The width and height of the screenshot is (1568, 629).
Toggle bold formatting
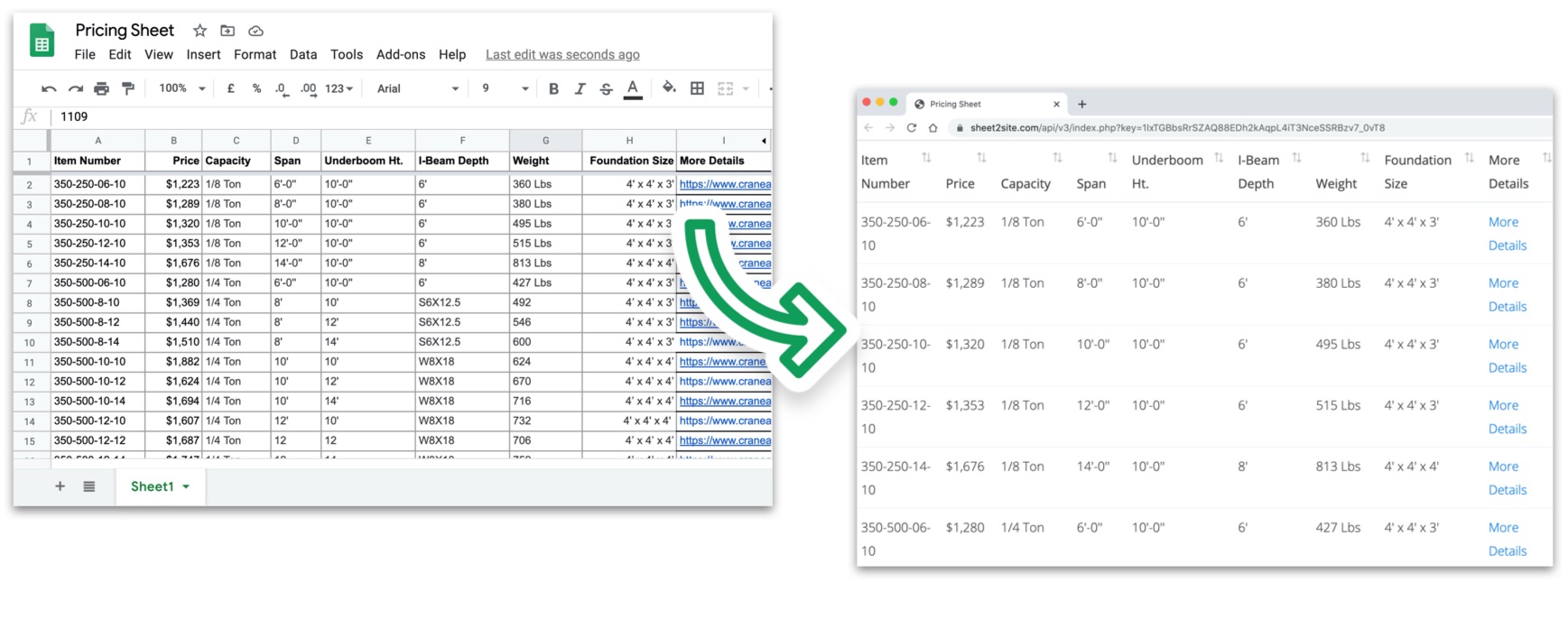553,88
